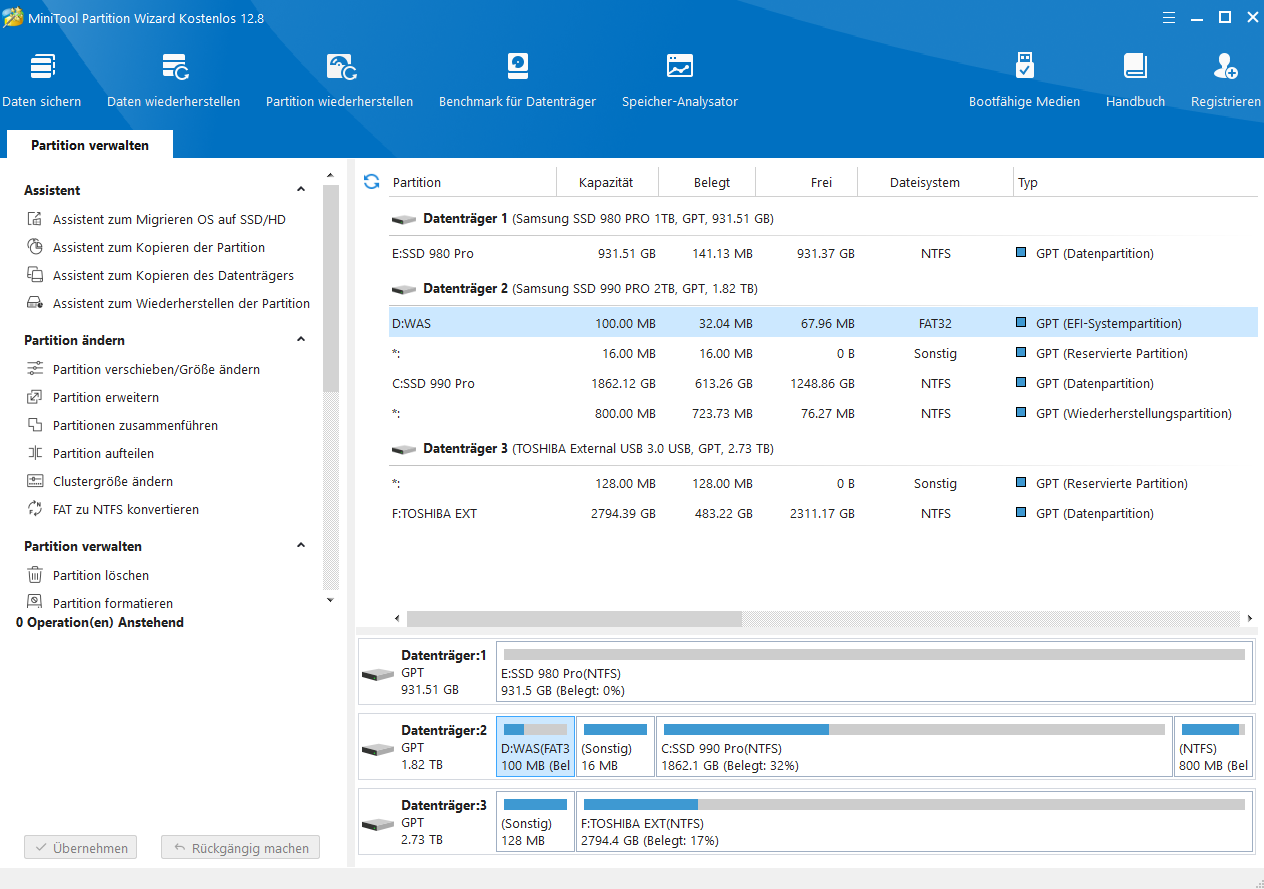Refresh the partition list
The image size is (1264, 889).
click(371, 181)
